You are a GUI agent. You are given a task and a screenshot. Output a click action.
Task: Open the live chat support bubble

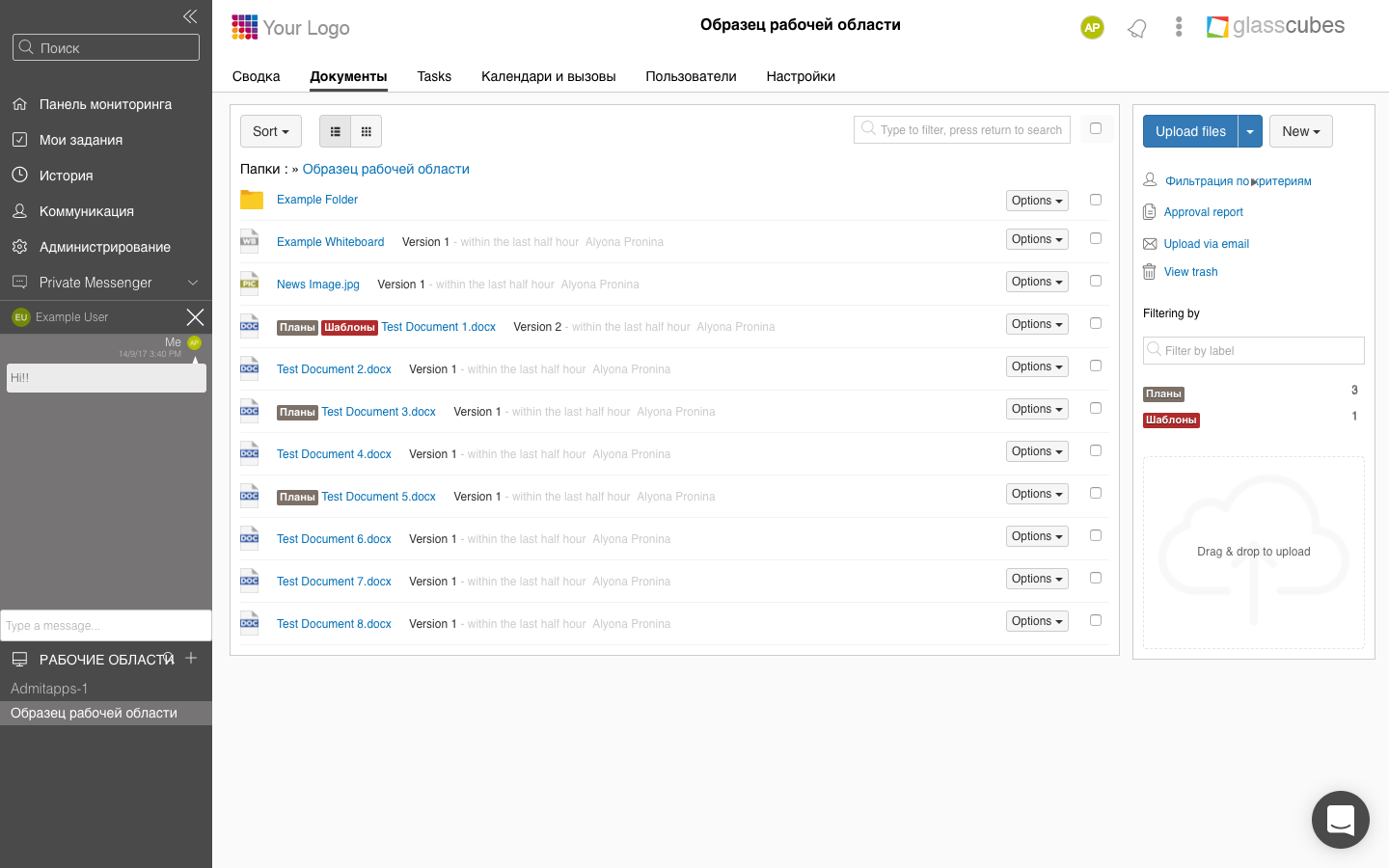[x=1341, y=820]
